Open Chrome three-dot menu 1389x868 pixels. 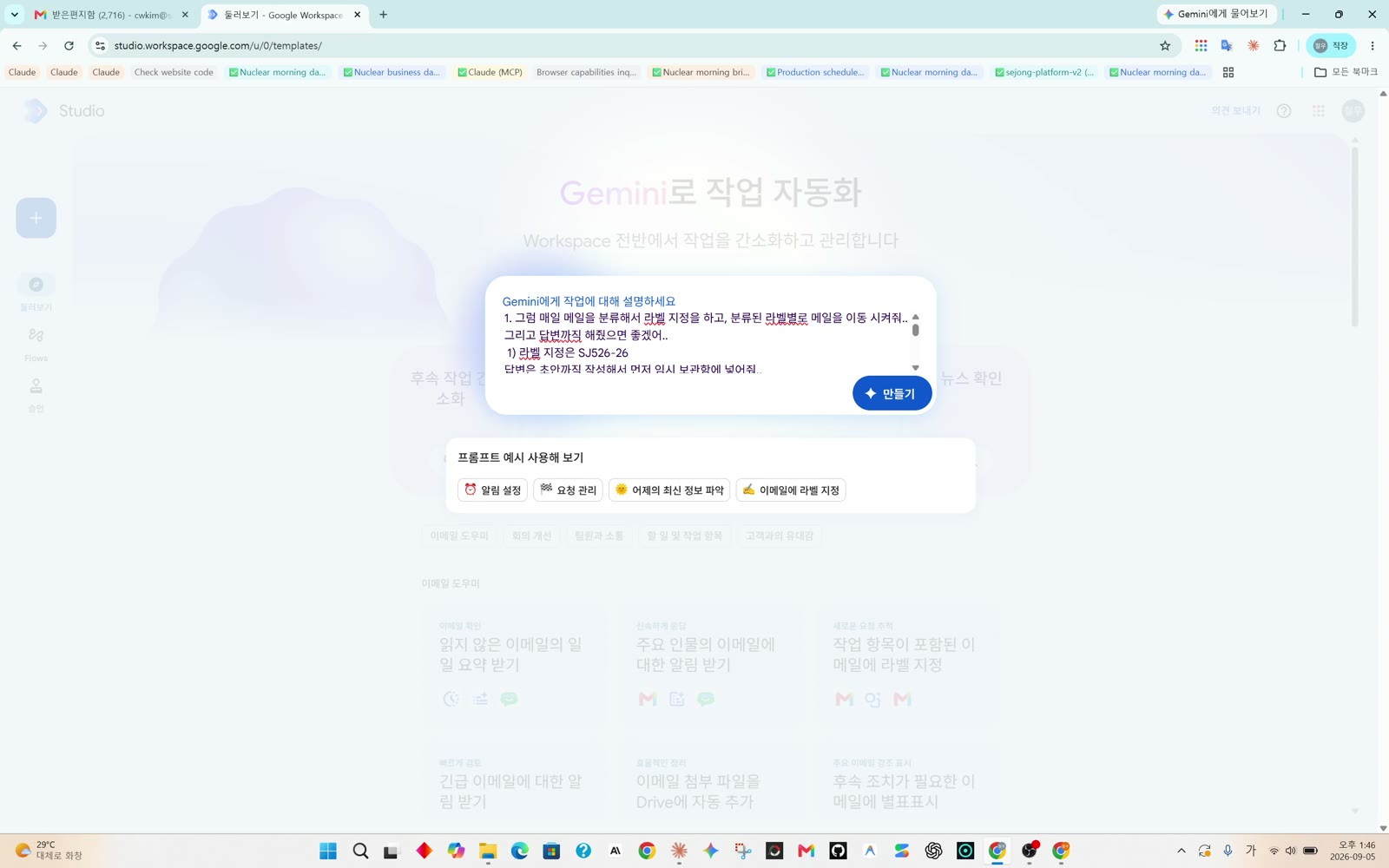[x=1373, y=46]
